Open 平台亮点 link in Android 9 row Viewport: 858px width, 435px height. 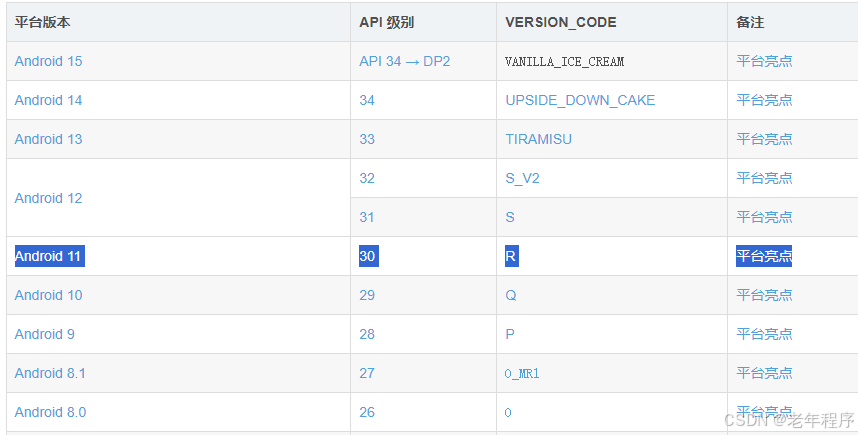tap(764, 333)
